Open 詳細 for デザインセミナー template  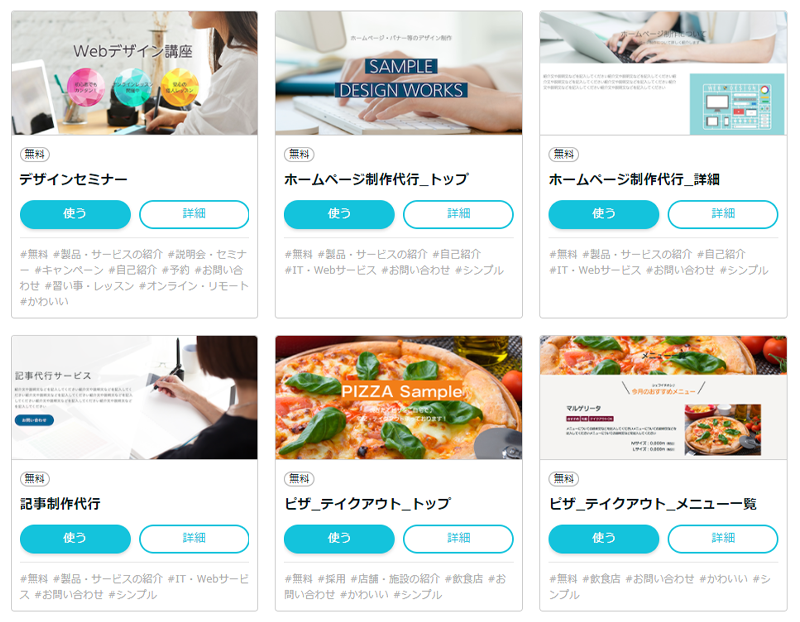pos(194,214)
